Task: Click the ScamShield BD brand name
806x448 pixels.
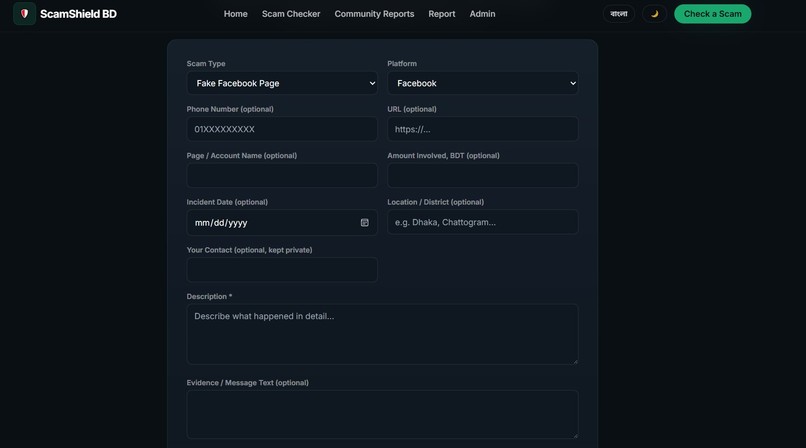Action: click(x=78, y=14)
